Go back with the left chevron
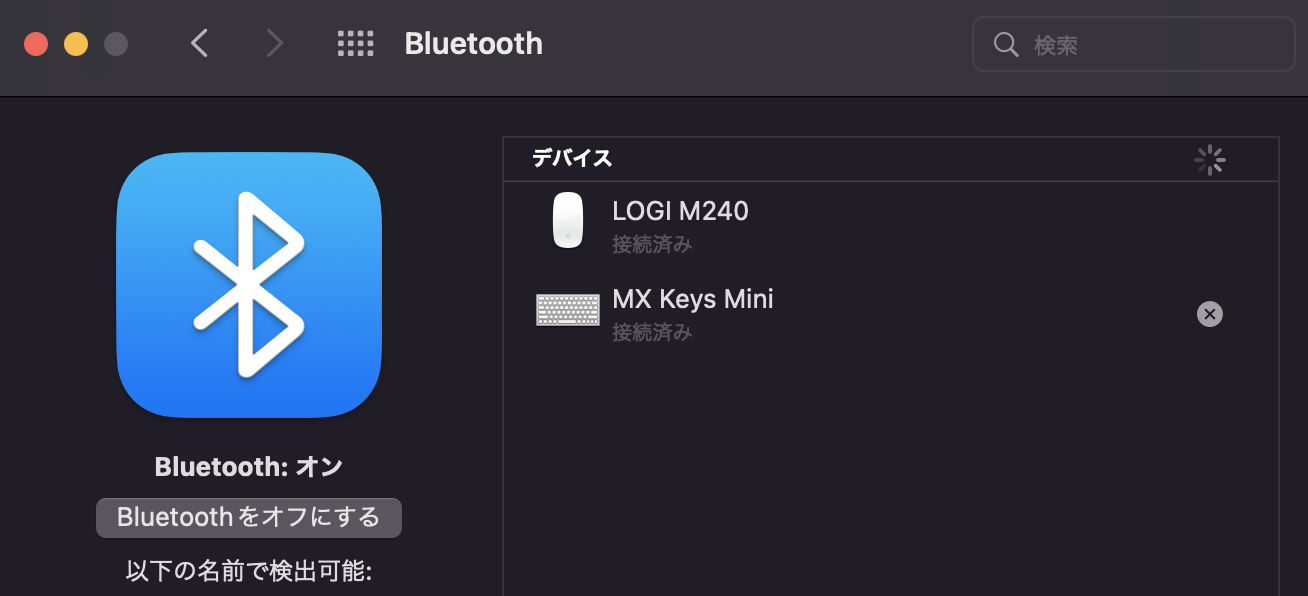The image size is (1308, 596). tap(200, 43)
